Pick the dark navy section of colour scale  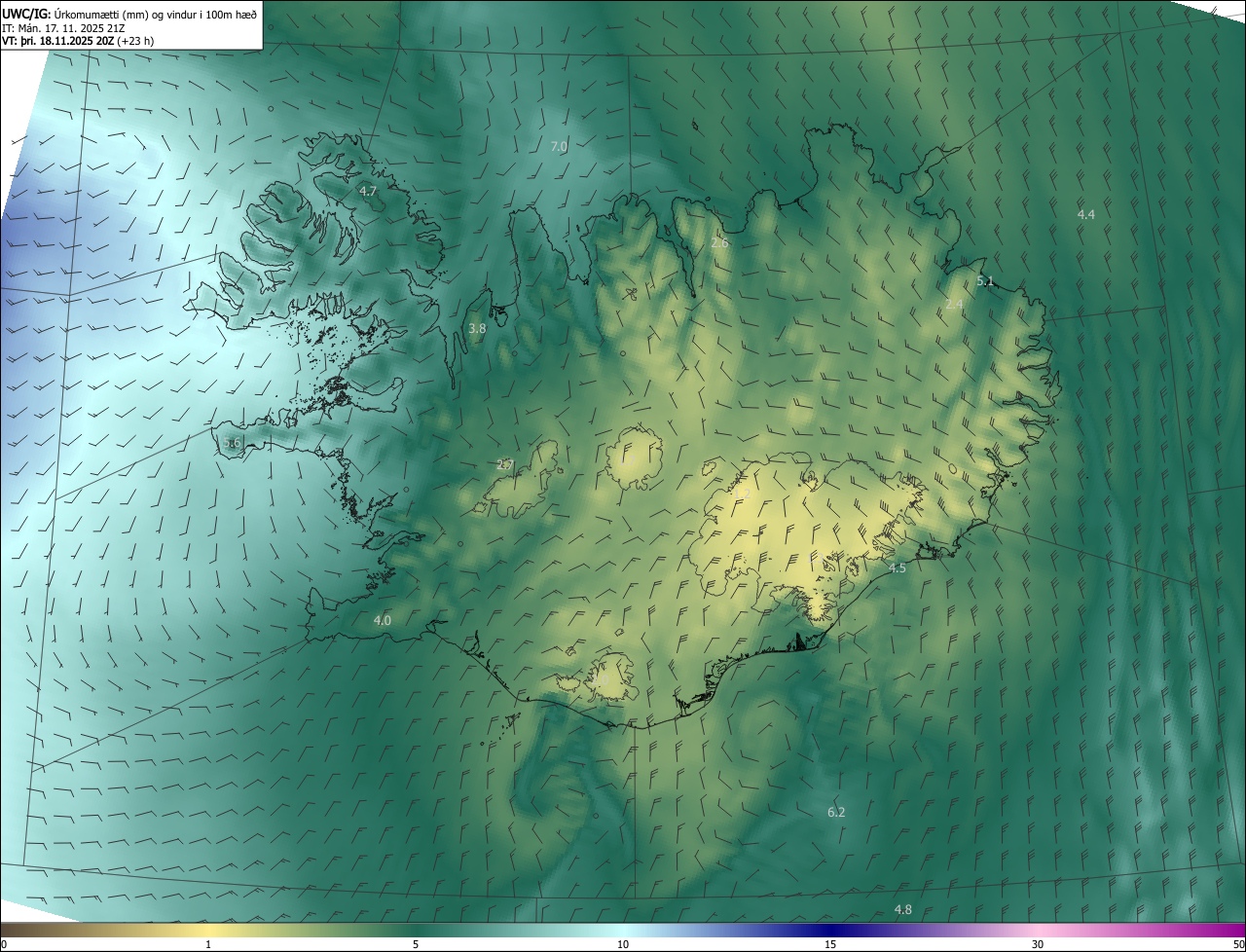click(x=832, y=930)
